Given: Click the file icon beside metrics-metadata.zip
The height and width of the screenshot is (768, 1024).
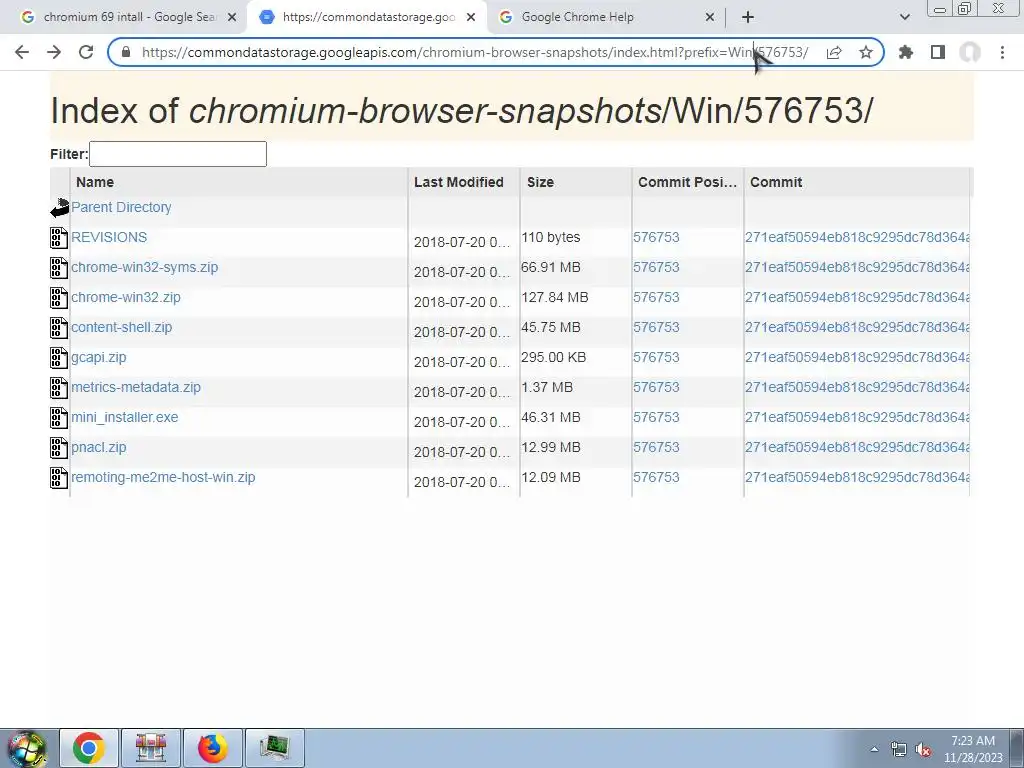Looking at the screenshot, I should coord(59,388).
